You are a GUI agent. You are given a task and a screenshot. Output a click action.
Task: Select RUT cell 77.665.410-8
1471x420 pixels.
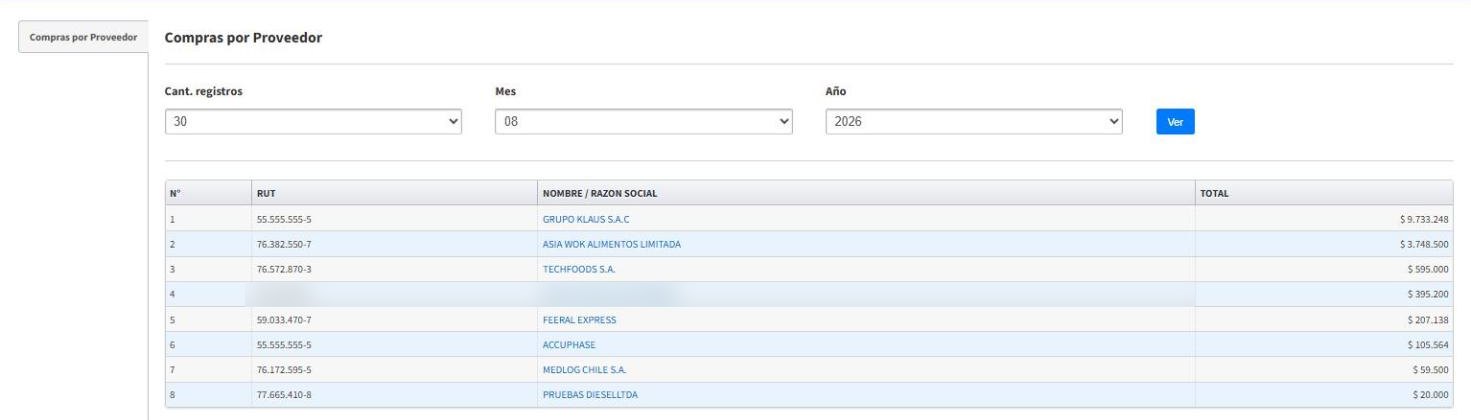point(392,395)
